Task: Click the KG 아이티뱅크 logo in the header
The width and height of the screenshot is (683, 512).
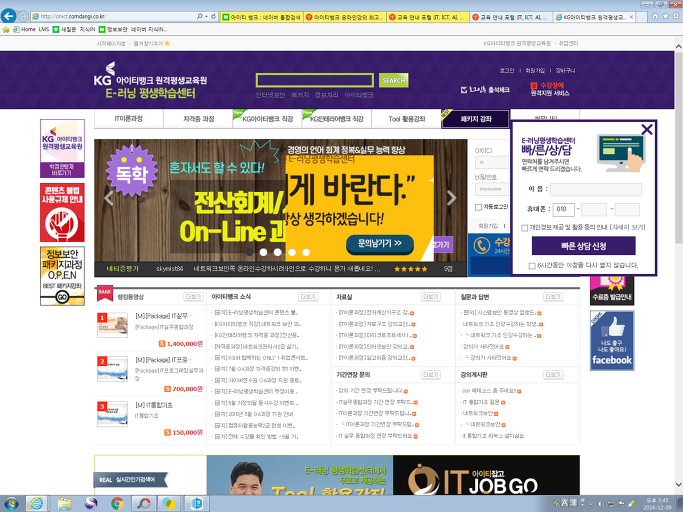Action: point(150,81)
